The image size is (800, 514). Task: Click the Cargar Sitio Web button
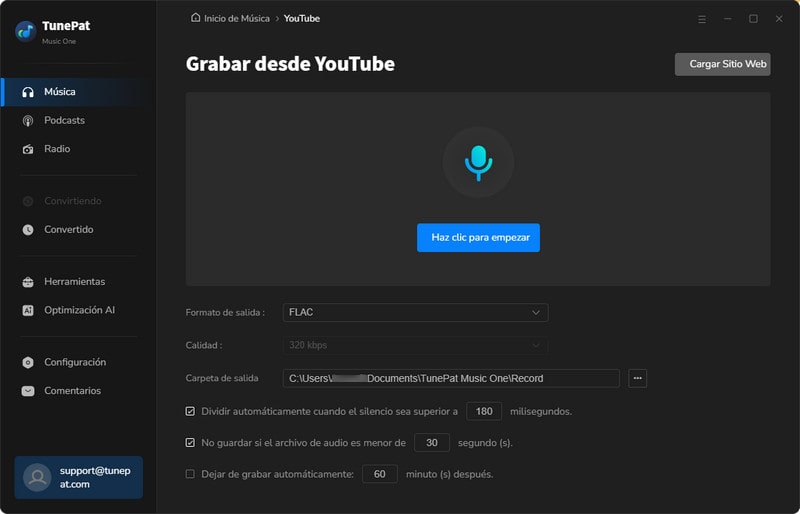tap(722, 64)
